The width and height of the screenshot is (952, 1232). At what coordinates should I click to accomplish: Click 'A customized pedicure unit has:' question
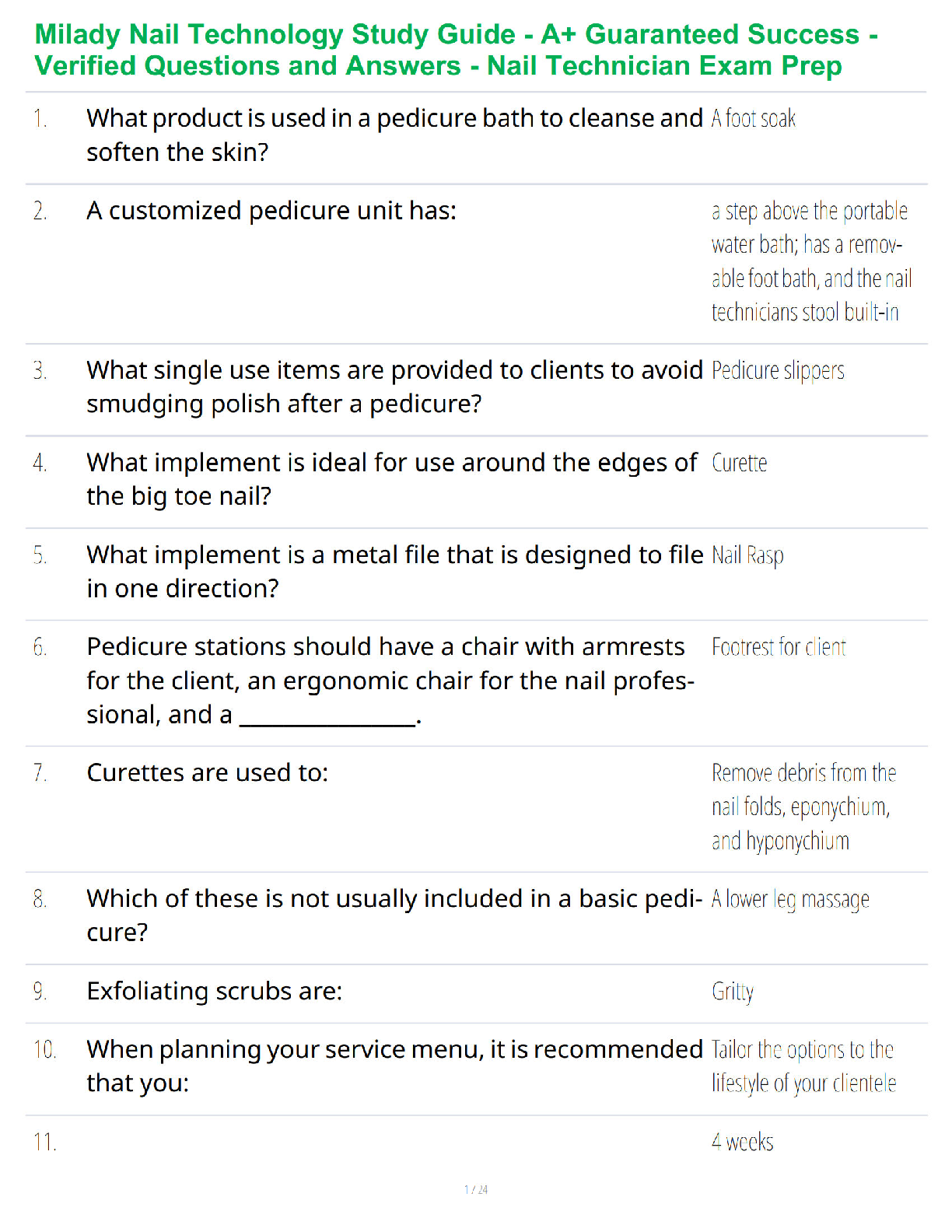tap(271, 211)
